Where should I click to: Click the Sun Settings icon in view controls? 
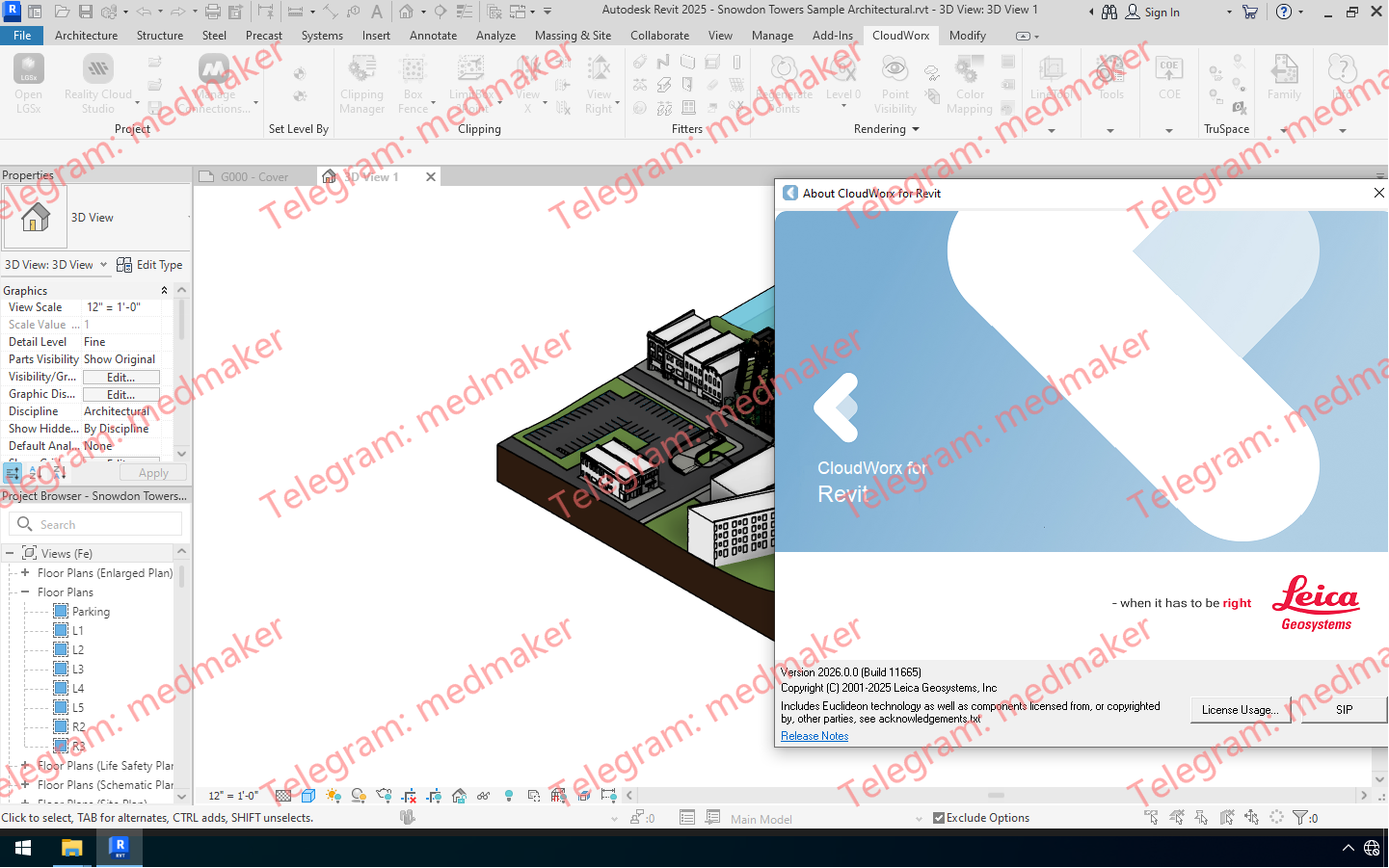(332, 796)
